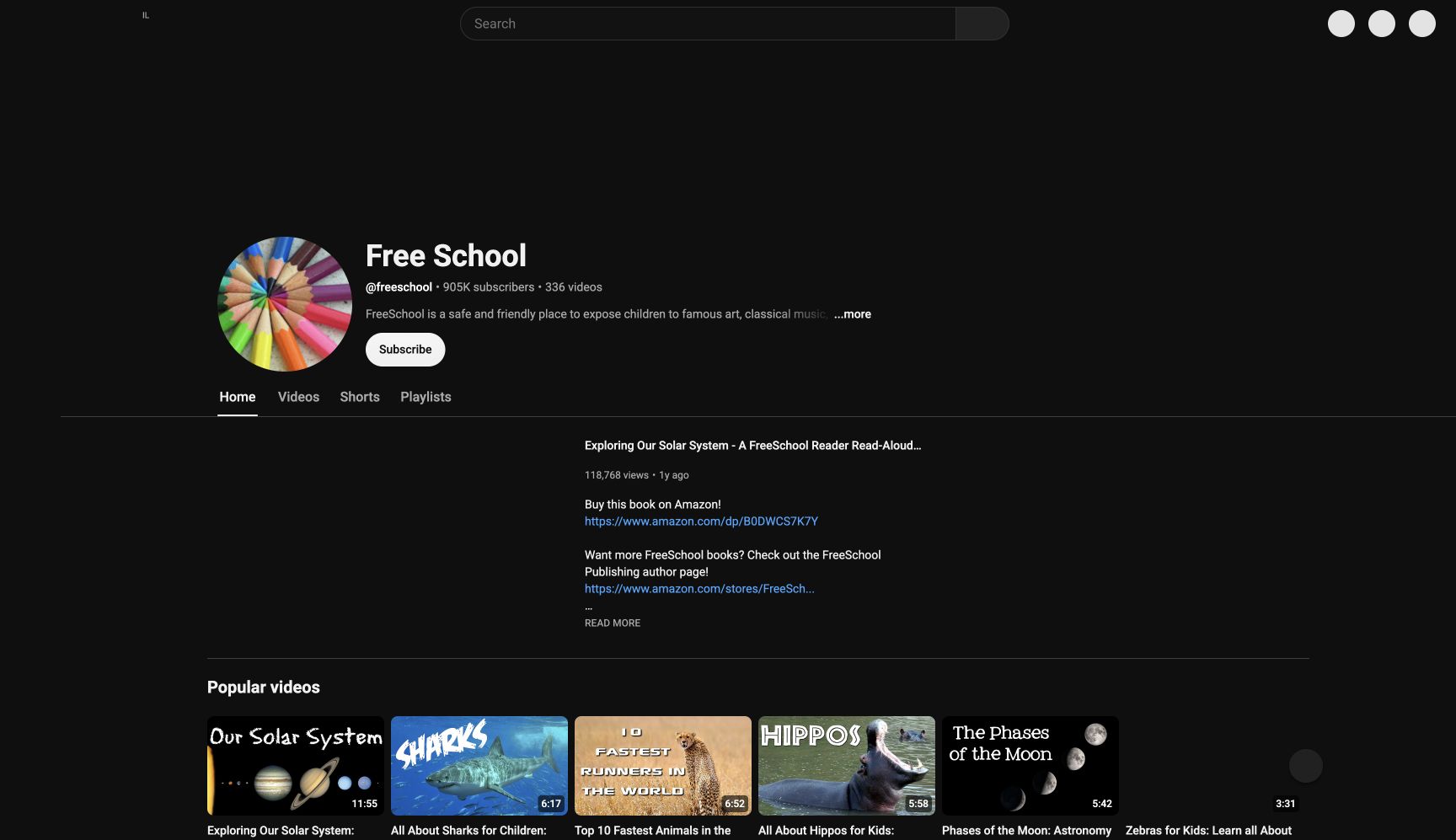Click the search submit button beside Search field

pos(982,24)
